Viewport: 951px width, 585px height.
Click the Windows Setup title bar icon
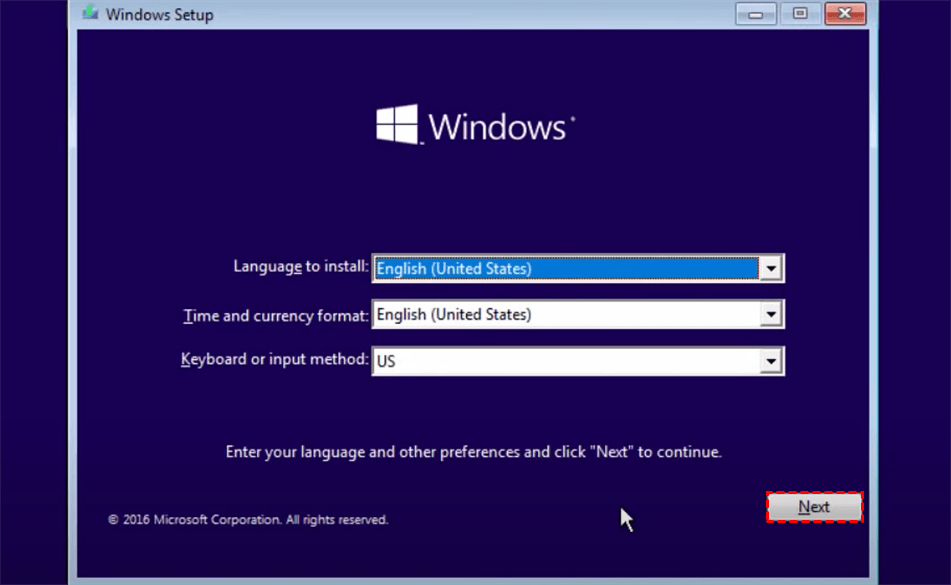pyautogui.click(x=90, y=14)
